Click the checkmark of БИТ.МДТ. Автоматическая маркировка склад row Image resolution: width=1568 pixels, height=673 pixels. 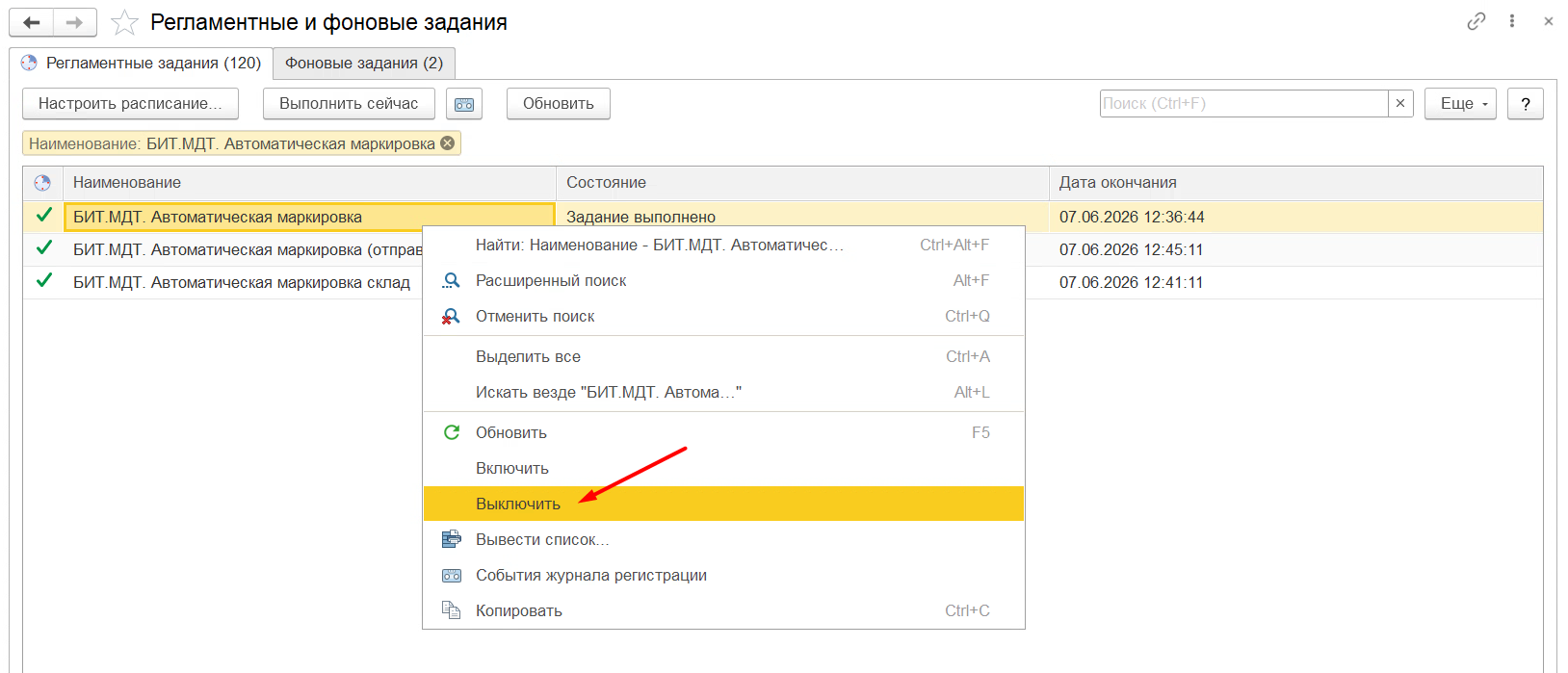point(43,281)
